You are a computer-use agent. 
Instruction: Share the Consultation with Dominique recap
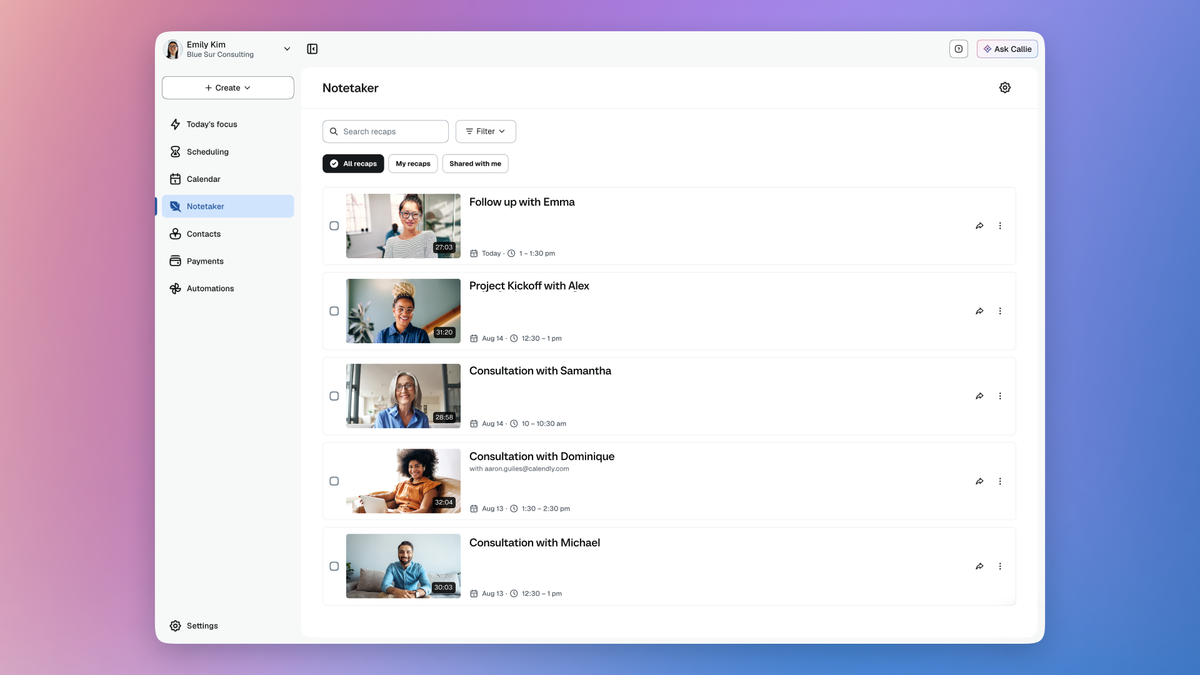(x=979, y=481)
